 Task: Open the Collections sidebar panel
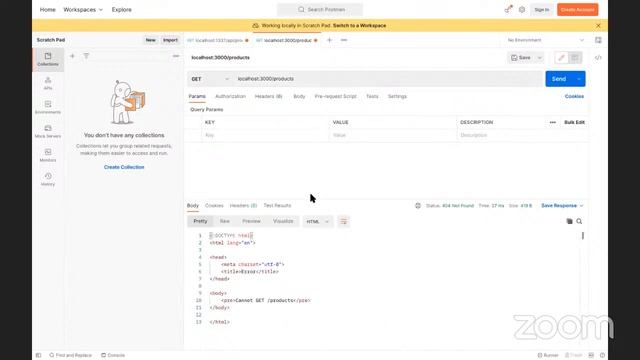[48, 59]
